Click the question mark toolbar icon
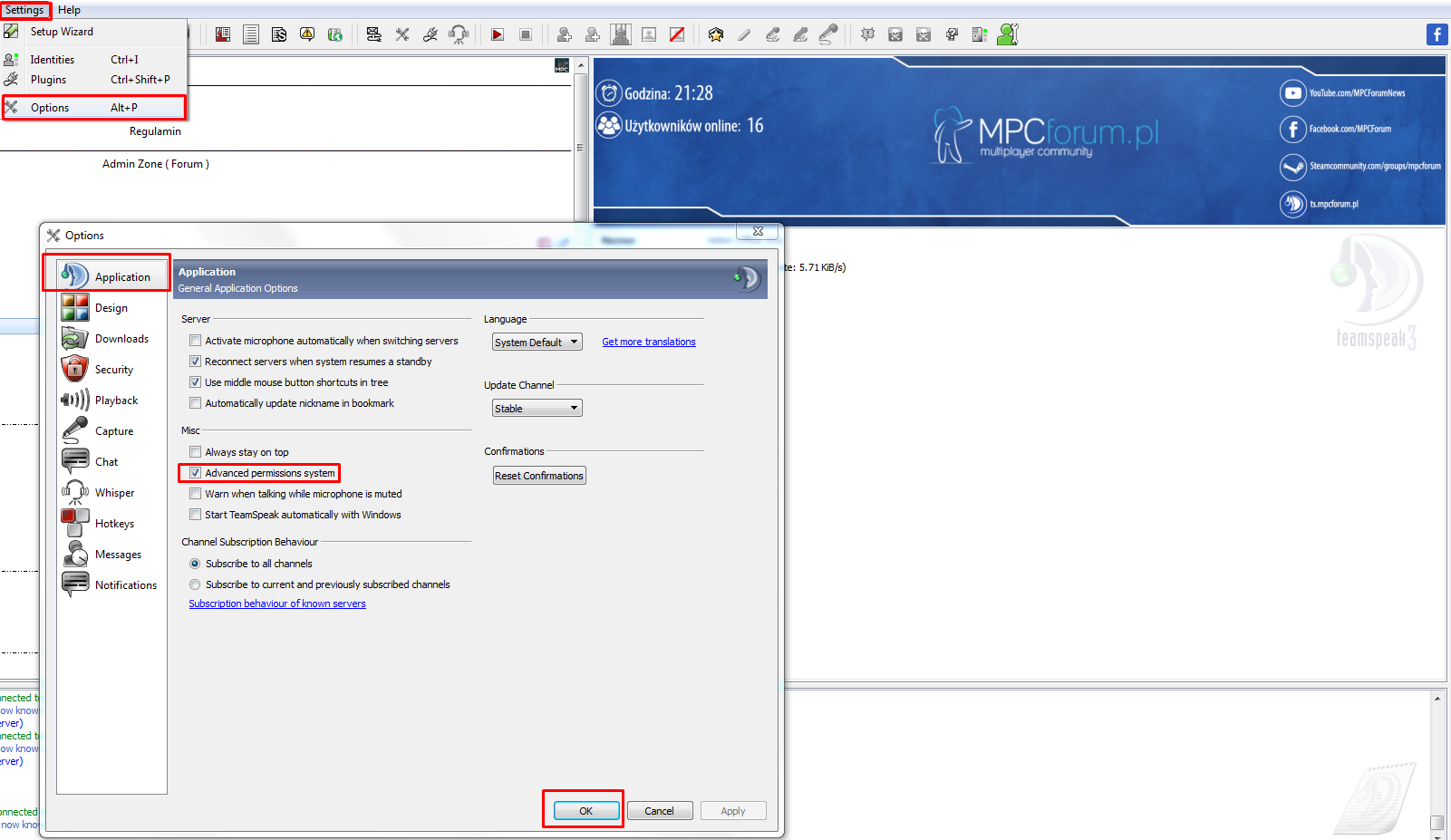Screen dimensions: 1451x840 pos(952,34)
